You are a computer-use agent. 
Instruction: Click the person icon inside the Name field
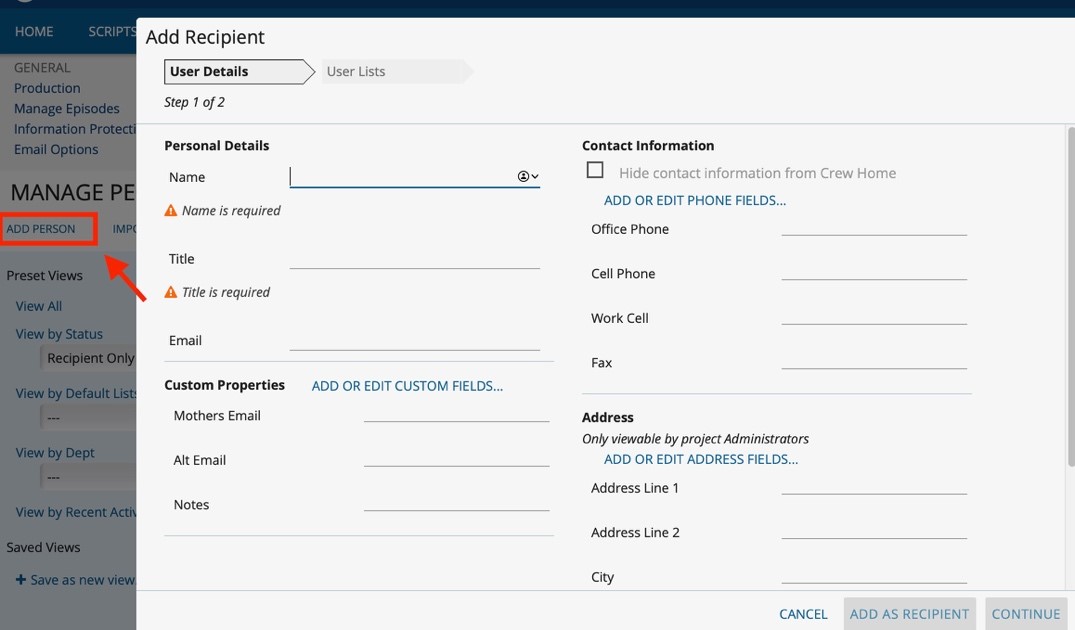pos(521,175)
